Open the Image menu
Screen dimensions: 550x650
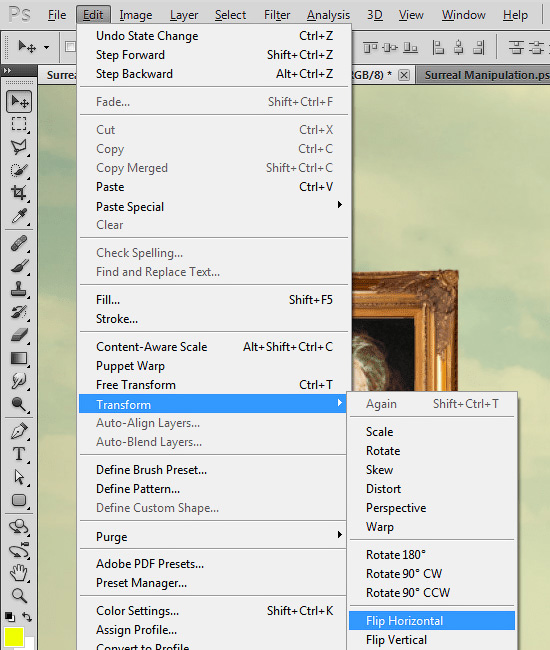coord(136,15)
